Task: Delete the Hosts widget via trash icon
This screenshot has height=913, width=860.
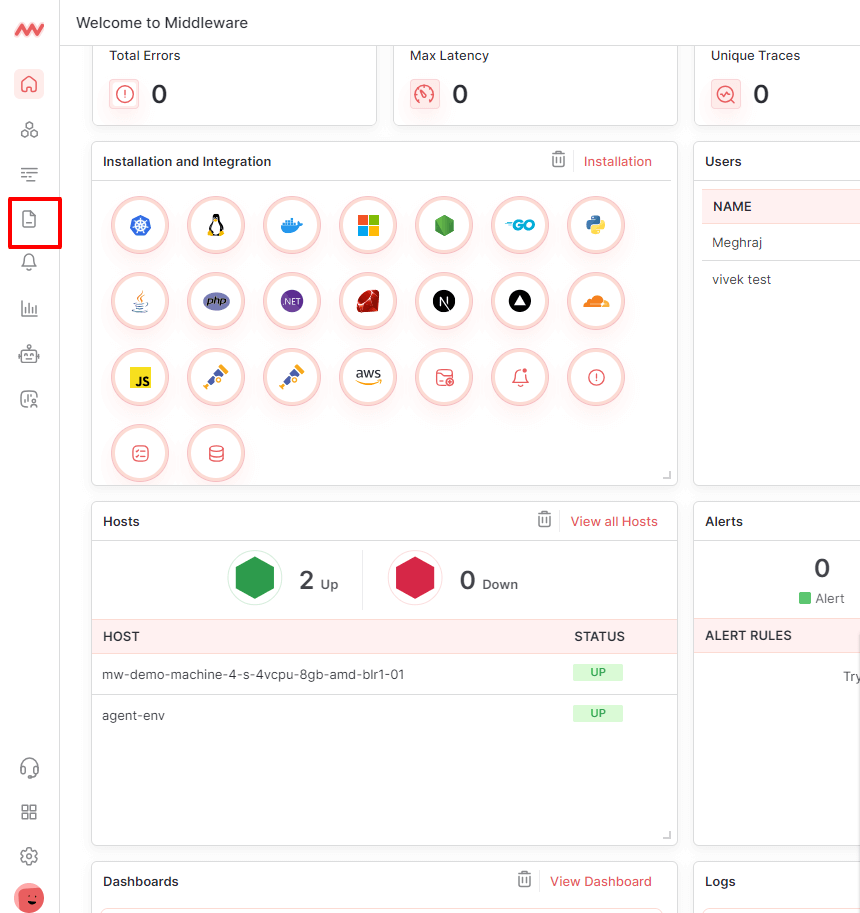Action: pyautogui.click(x=544, y=519)
